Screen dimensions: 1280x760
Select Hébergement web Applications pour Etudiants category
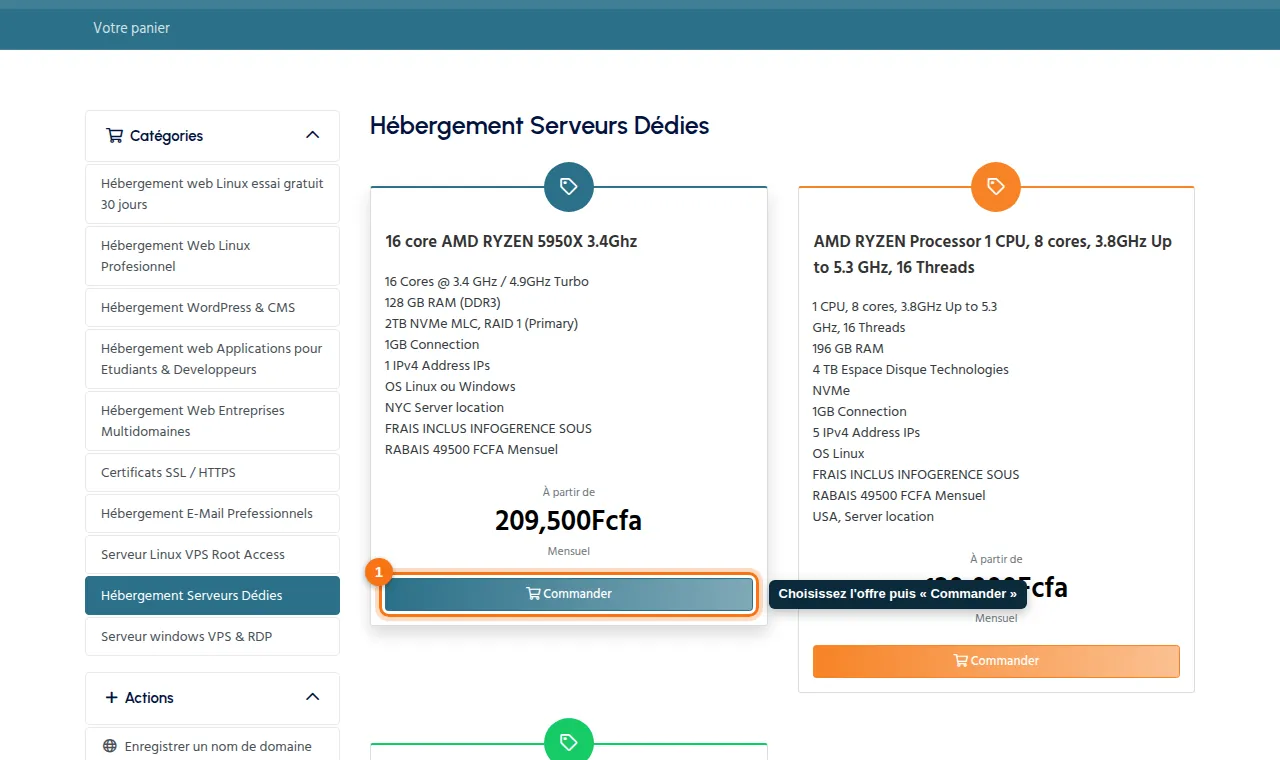[x=212, y=359]
